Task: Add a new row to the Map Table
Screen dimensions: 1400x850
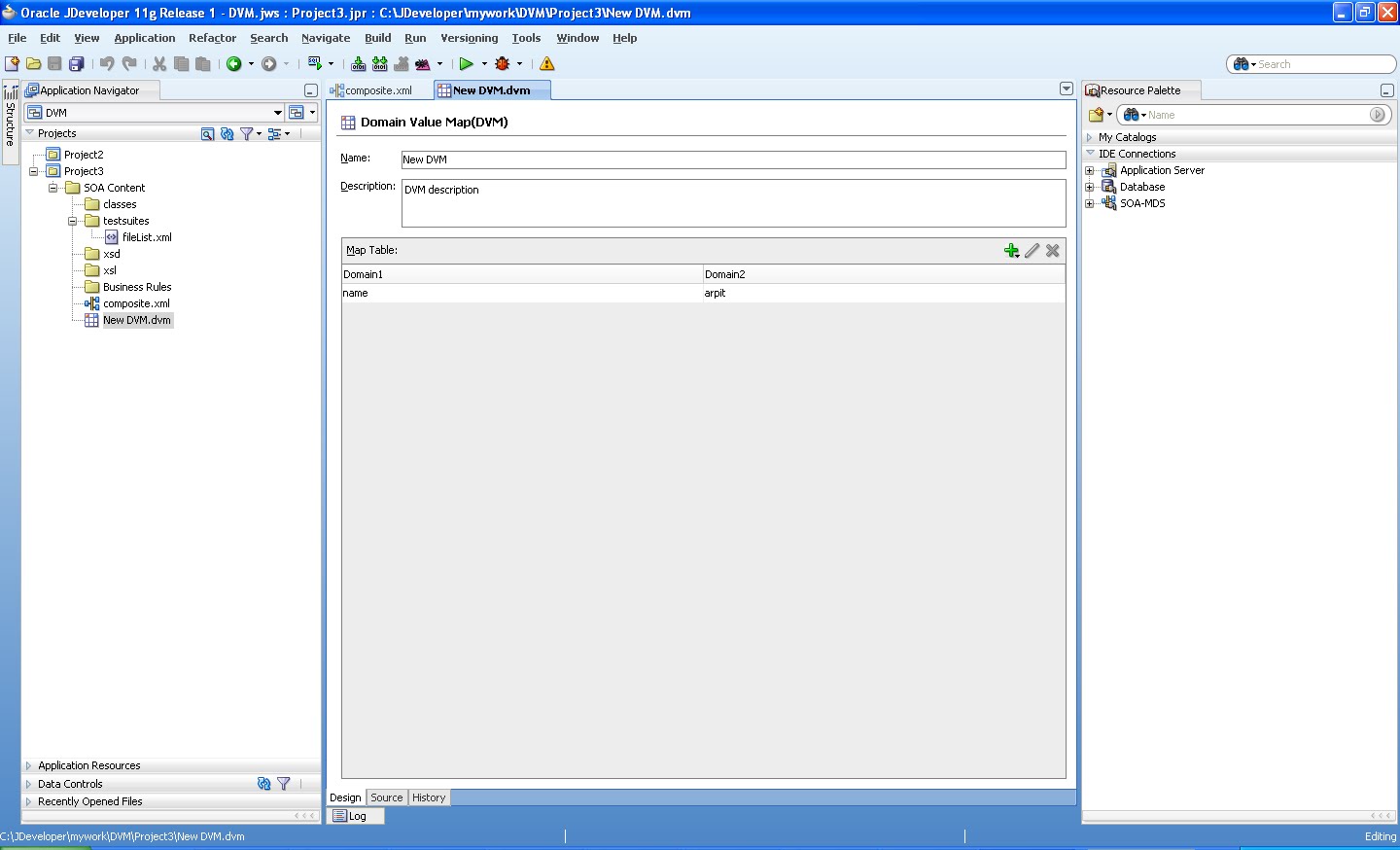Action: [x=1011, y=250]
